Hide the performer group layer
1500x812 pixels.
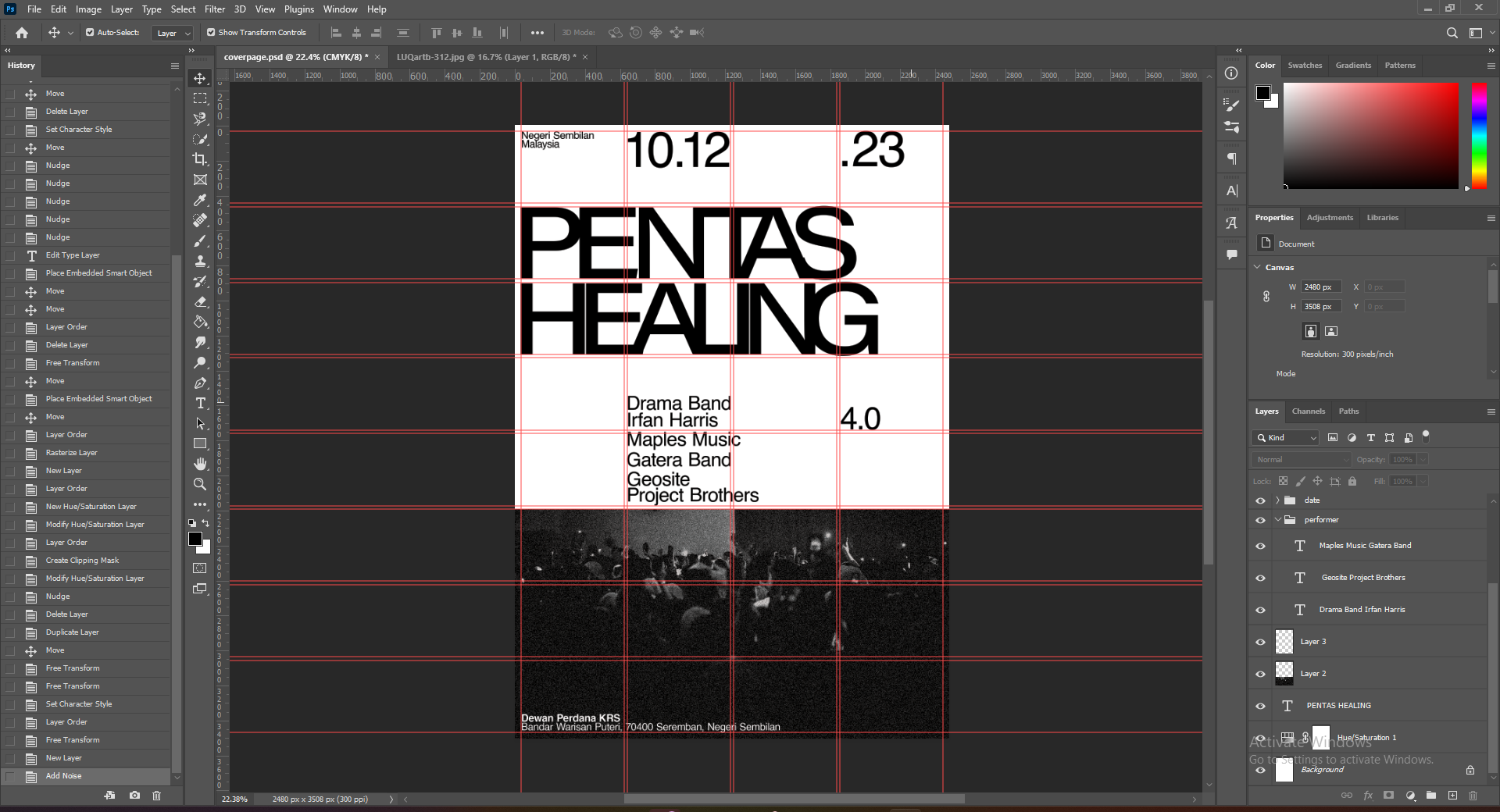click(x=1260, y=520)
